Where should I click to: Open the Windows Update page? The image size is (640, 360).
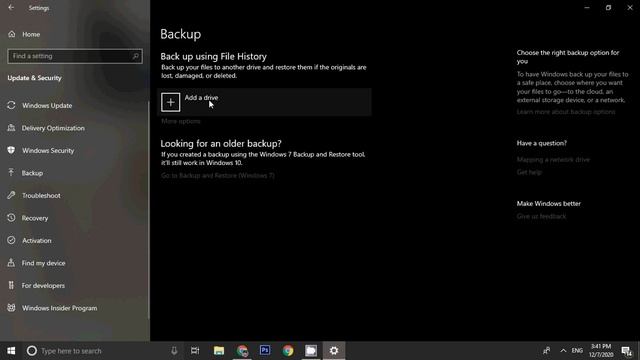pos(47,106)
